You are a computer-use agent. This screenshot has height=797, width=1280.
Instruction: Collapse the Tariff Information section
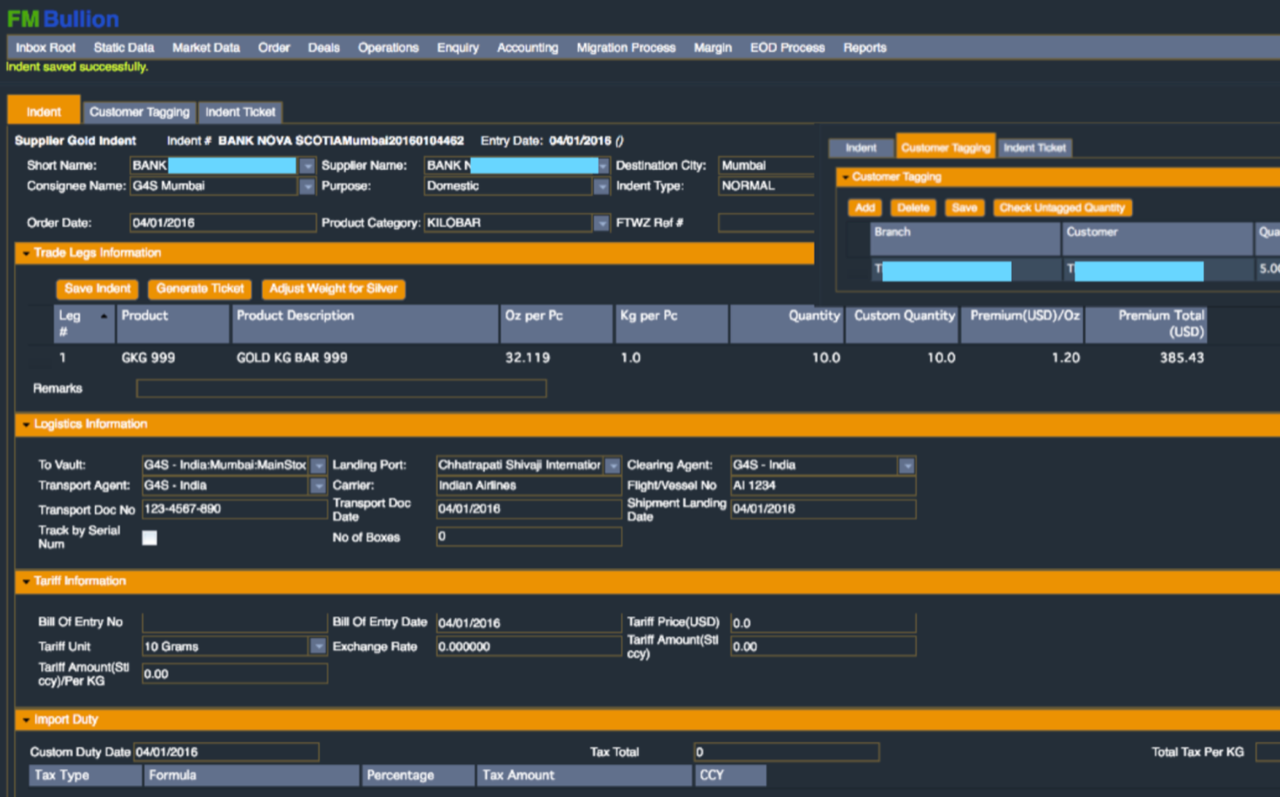(x=26, y=582)
